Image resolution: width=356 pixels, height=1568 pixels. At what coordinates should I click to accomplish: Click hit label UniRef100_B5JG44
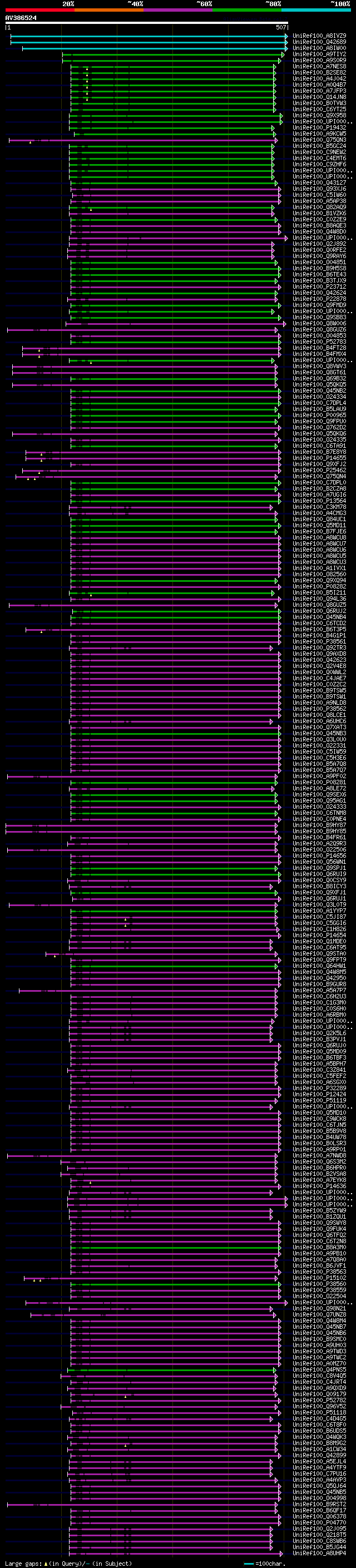tap(319, 1547)
